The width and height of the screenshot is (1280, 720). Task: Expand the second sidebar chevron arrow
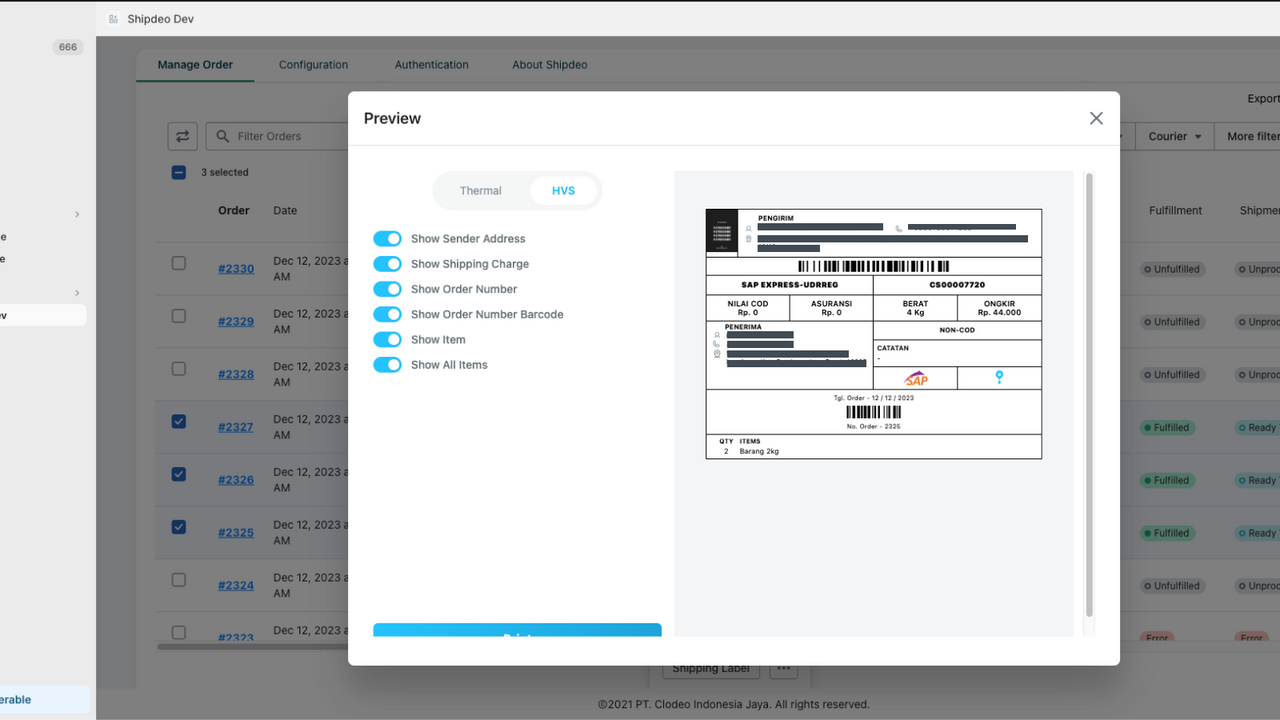click(x=77, y=293)
